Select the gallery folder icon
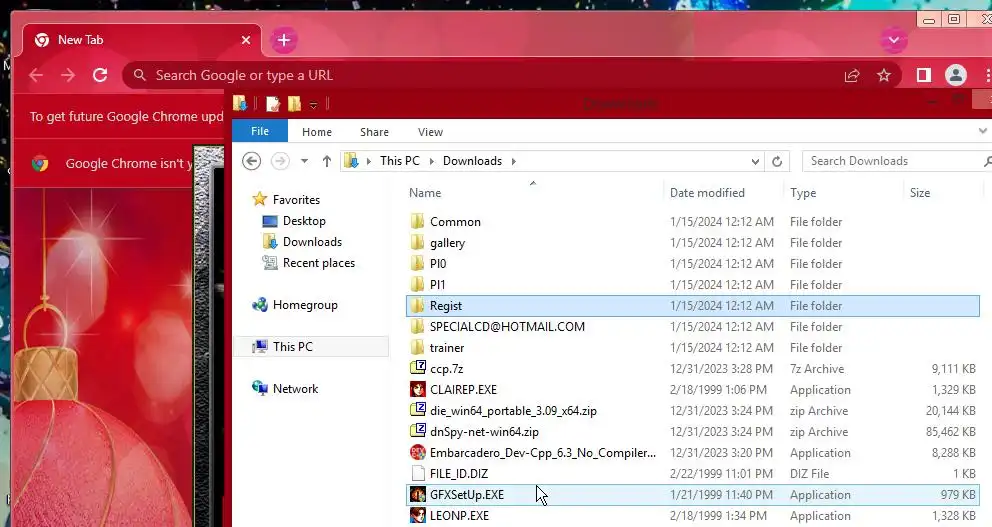Viewport: 992px width, 527px height. 418,242
